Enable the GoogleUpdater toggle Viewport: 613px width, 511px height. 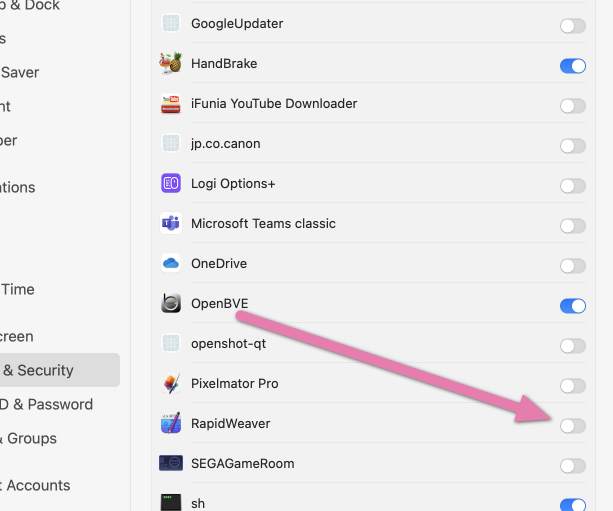click(573, 26)
